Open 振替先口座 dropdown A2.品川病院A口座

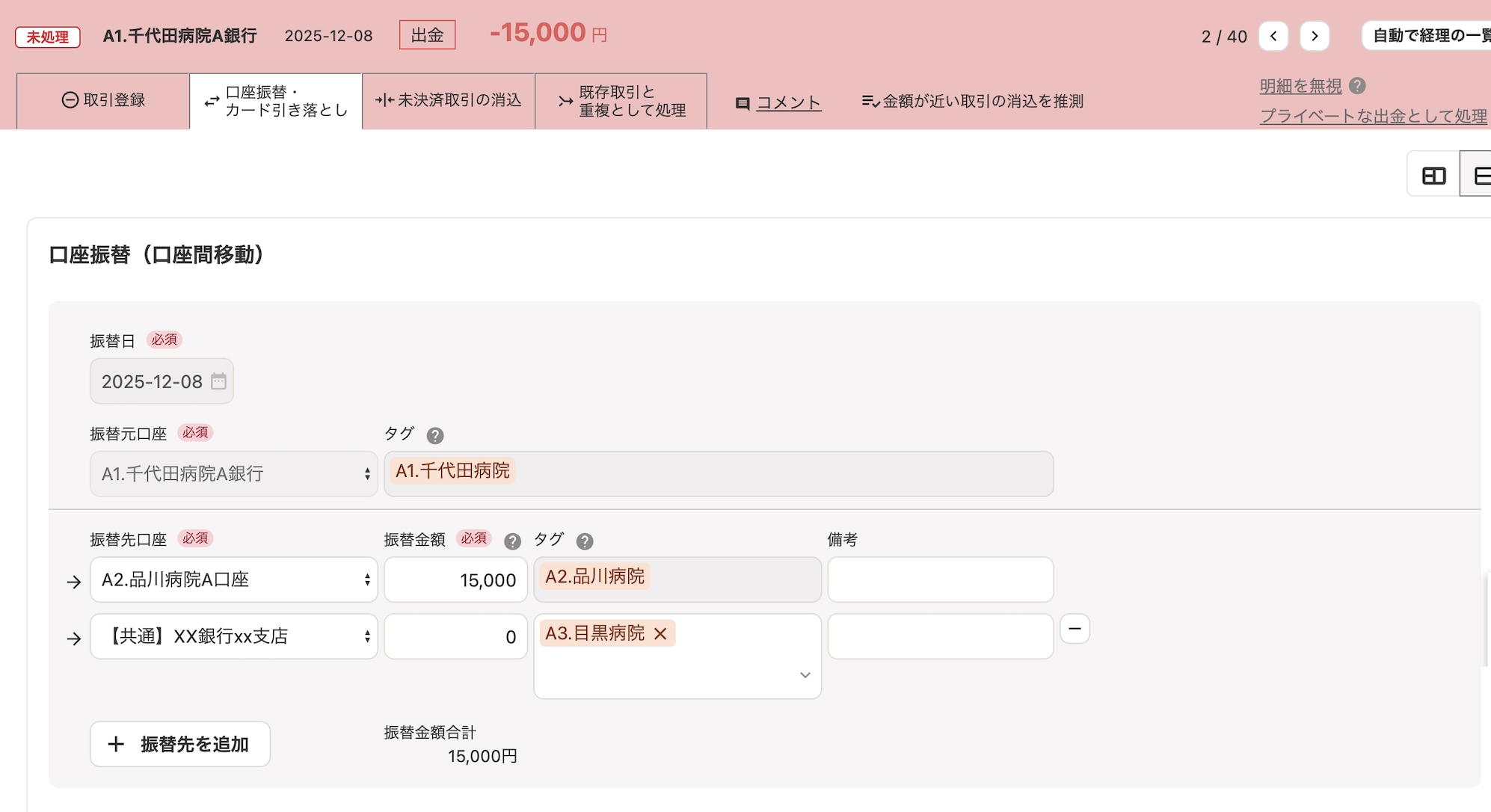pos(234,579)
